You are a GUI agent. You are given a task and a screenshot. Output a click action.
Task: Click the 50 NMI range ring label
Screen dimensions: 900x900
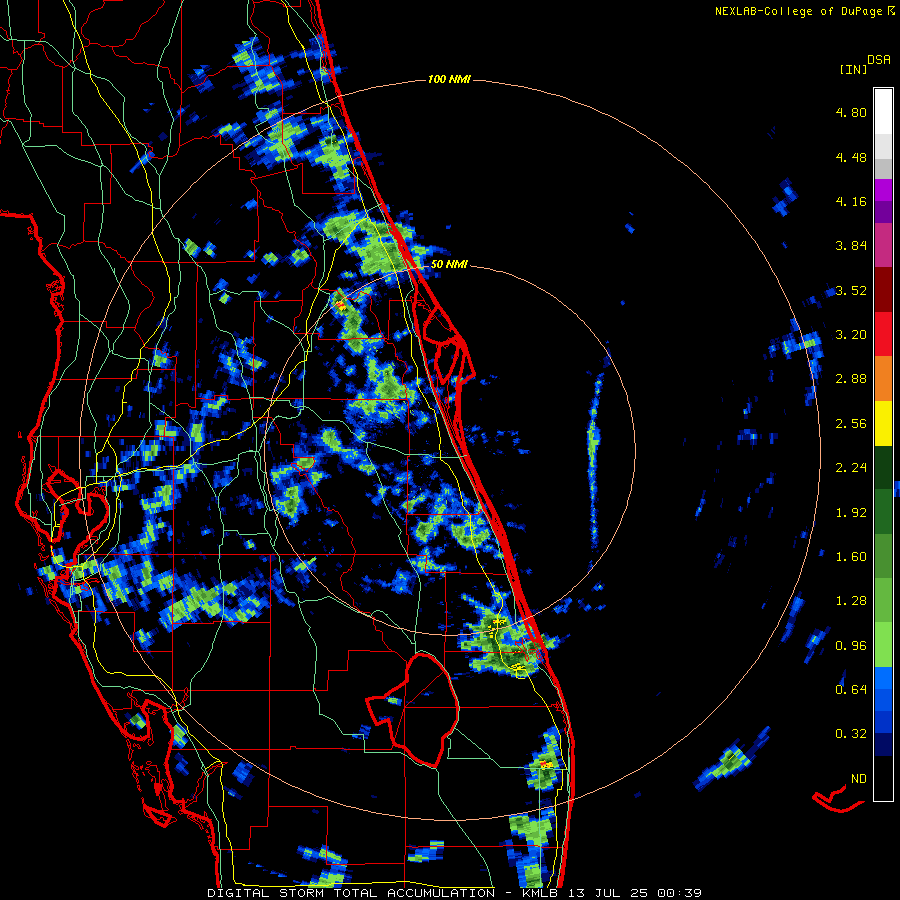coord(449,265)
